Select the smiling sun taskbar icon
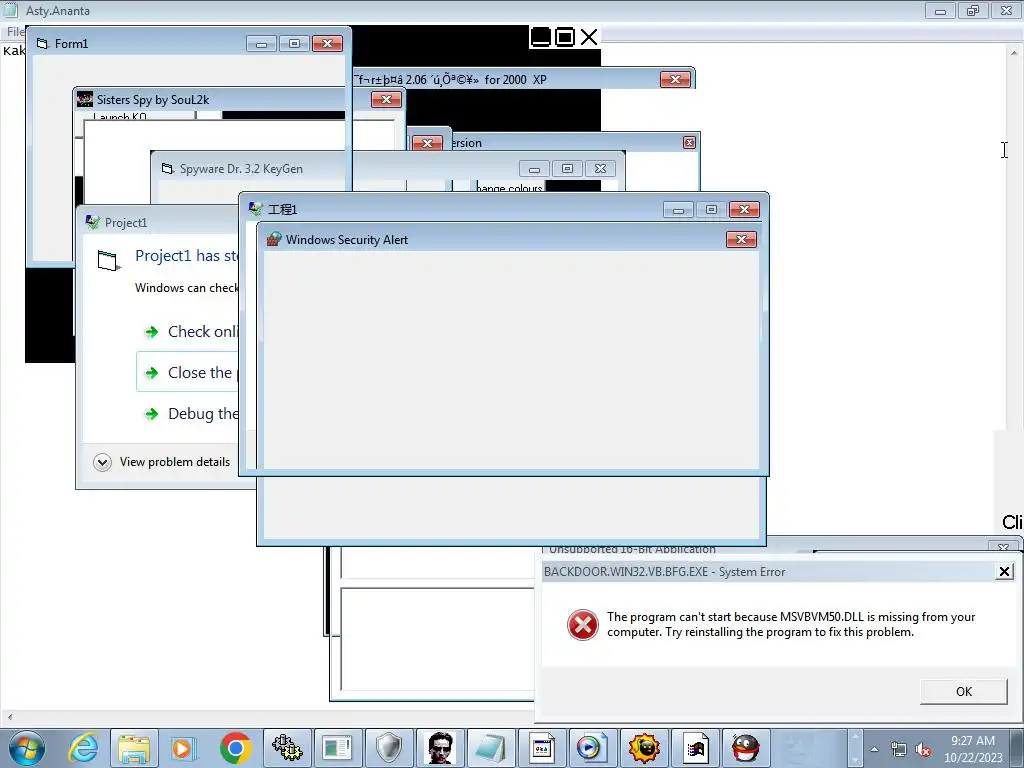The image size is (1024, 768). tap(644, 748)
